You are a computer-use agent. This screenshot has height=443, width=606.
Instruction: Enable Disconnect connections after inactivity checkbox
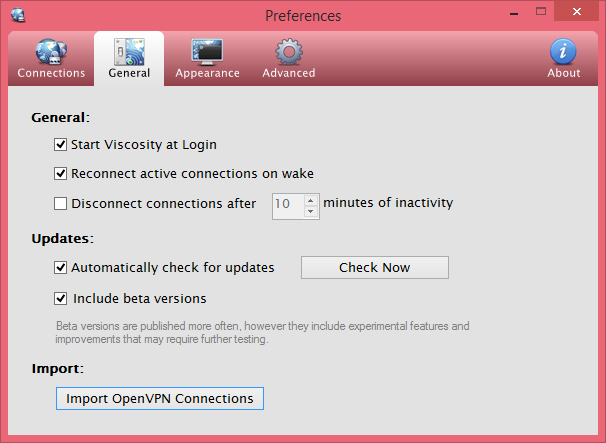pos(60,203)
